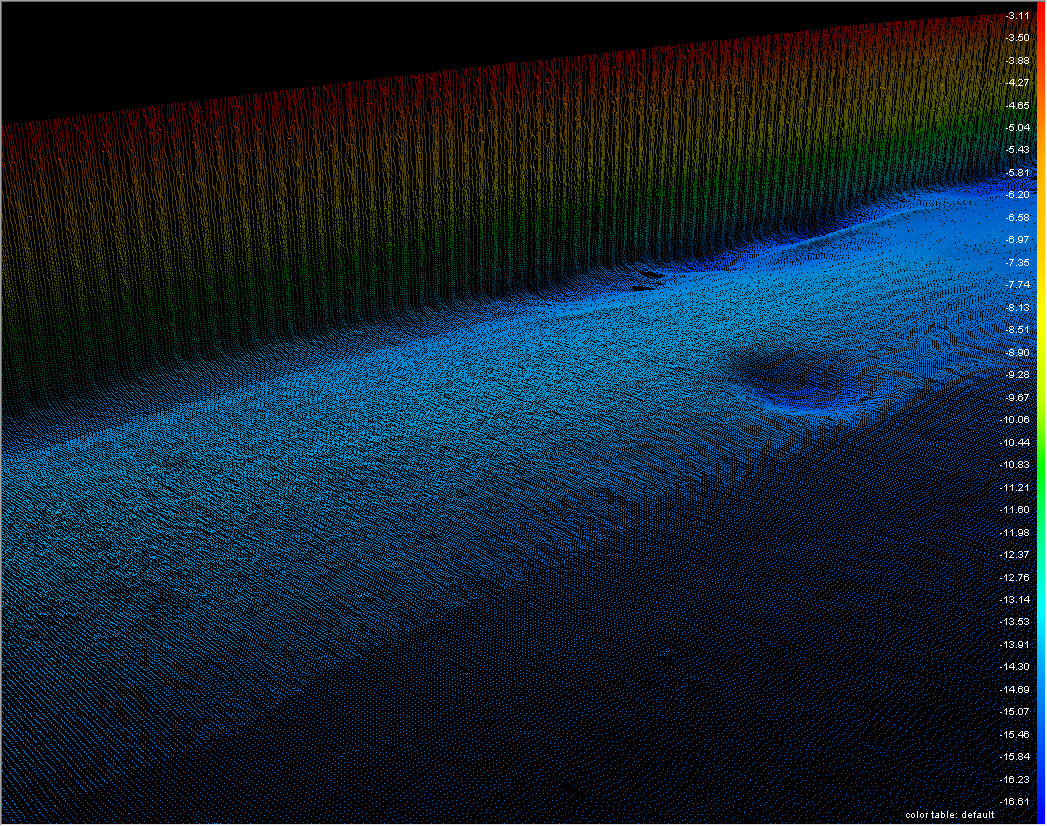Select the -5.04 depth scale label
Viewport: 1047px width, 826px height.
pos(1017,127)
